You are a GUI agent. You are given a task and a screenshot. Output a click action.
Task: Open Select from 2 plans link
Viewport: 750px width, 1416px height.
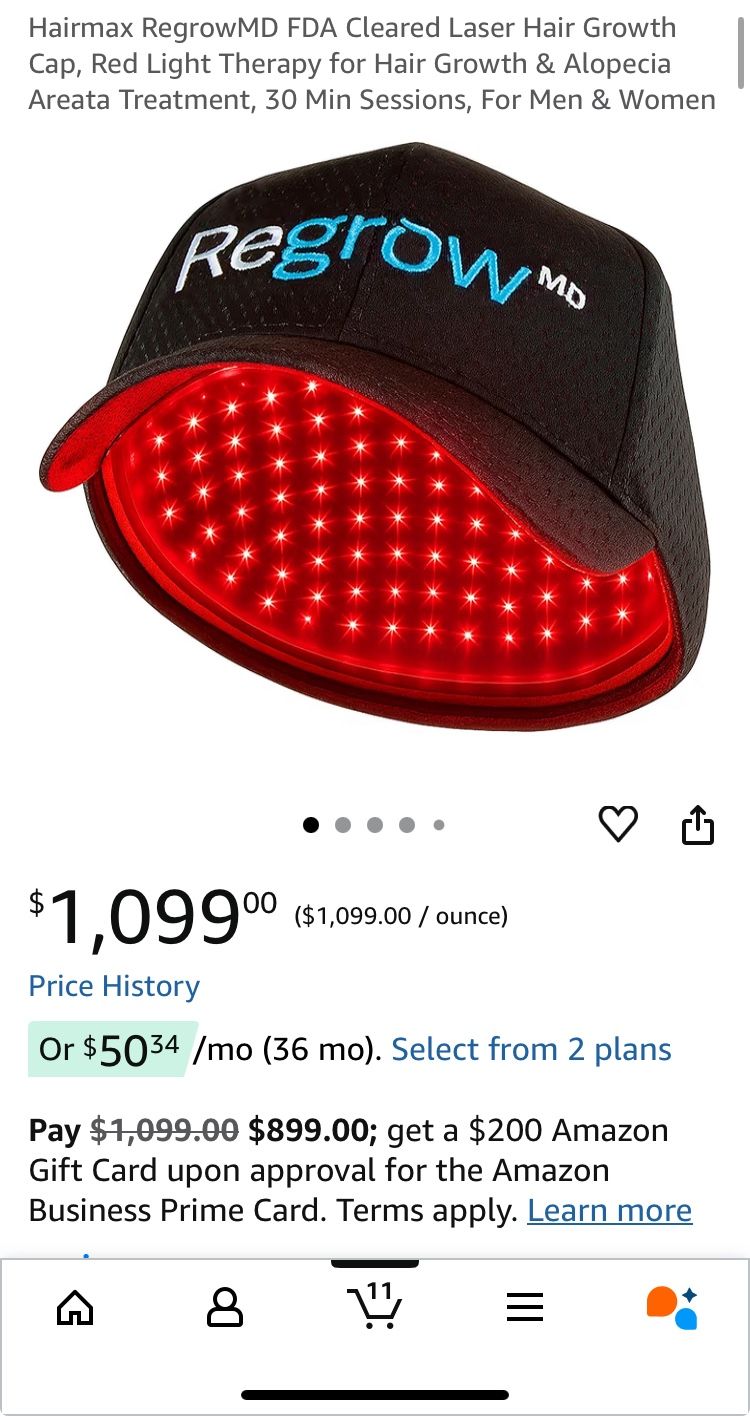[x=531, y=1049]
